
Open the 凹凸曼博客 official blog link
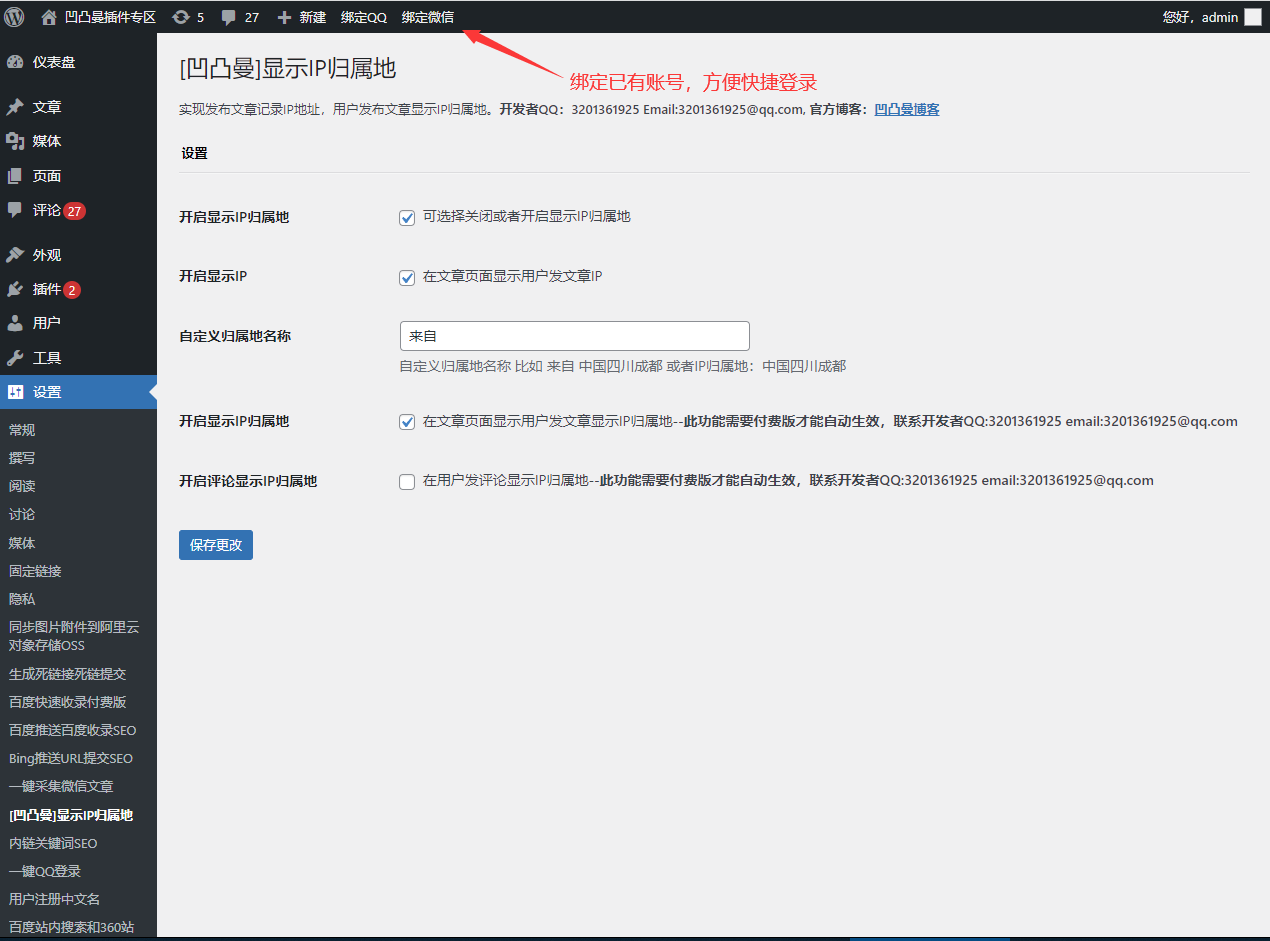(x=907, y=110)
